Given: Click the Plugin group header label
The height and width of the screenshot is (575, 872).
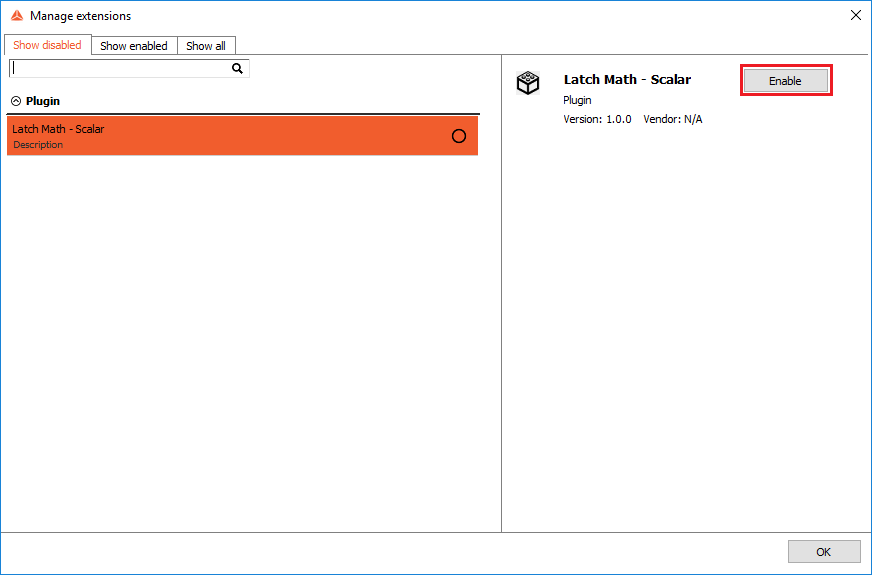Looking at the screenshot, I should pyautogui.click(x=43, y=101).
